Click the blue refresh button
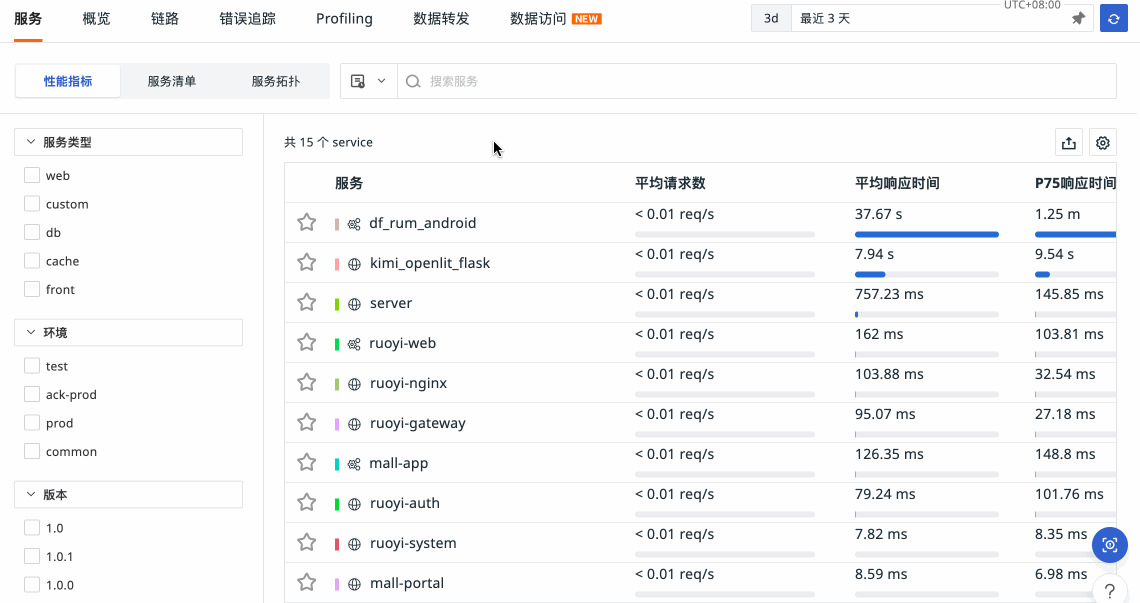The width and height of the screenshot is (1140, 603). pyautogui.click(x=1114, y=19)
